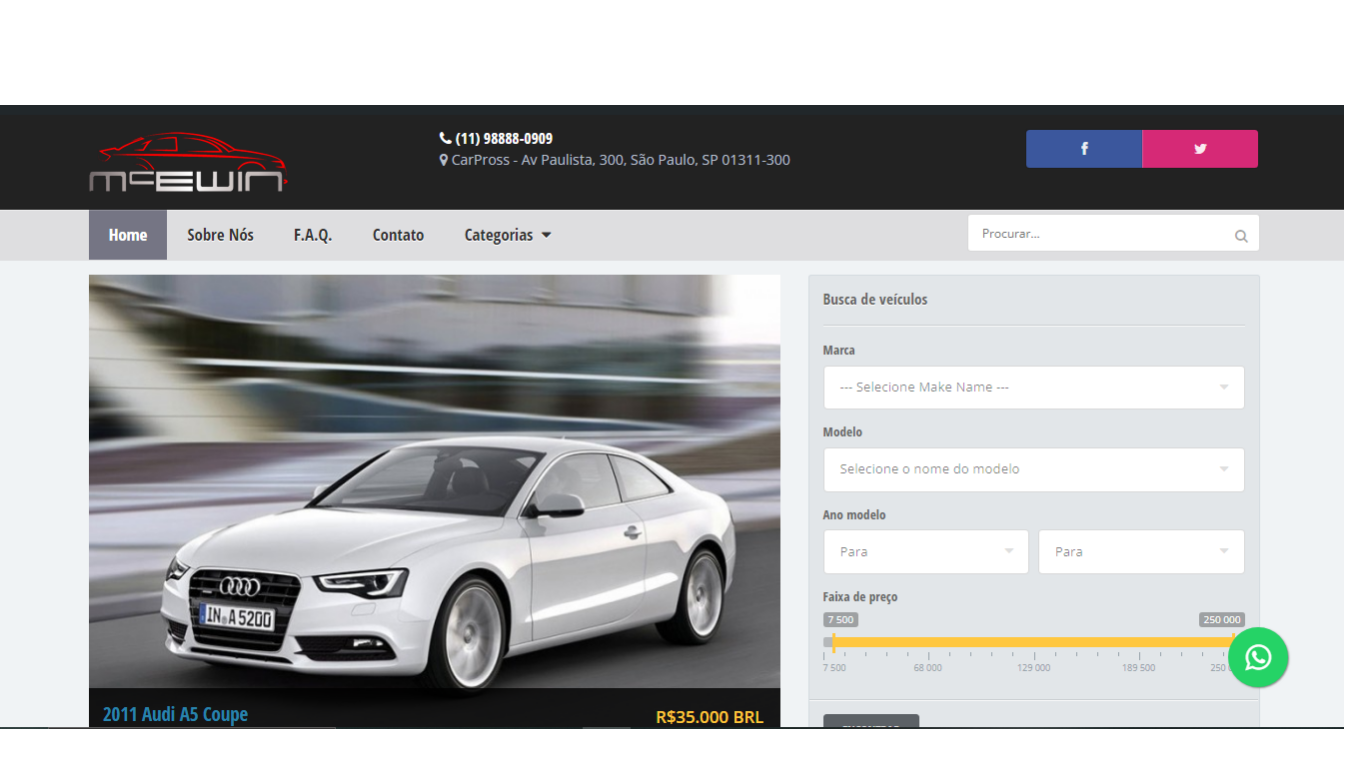This screenshot has height=768, width=1366.
Task: Open the Facebook social button
Action: pyautogui.click(x=1084, y=149)
